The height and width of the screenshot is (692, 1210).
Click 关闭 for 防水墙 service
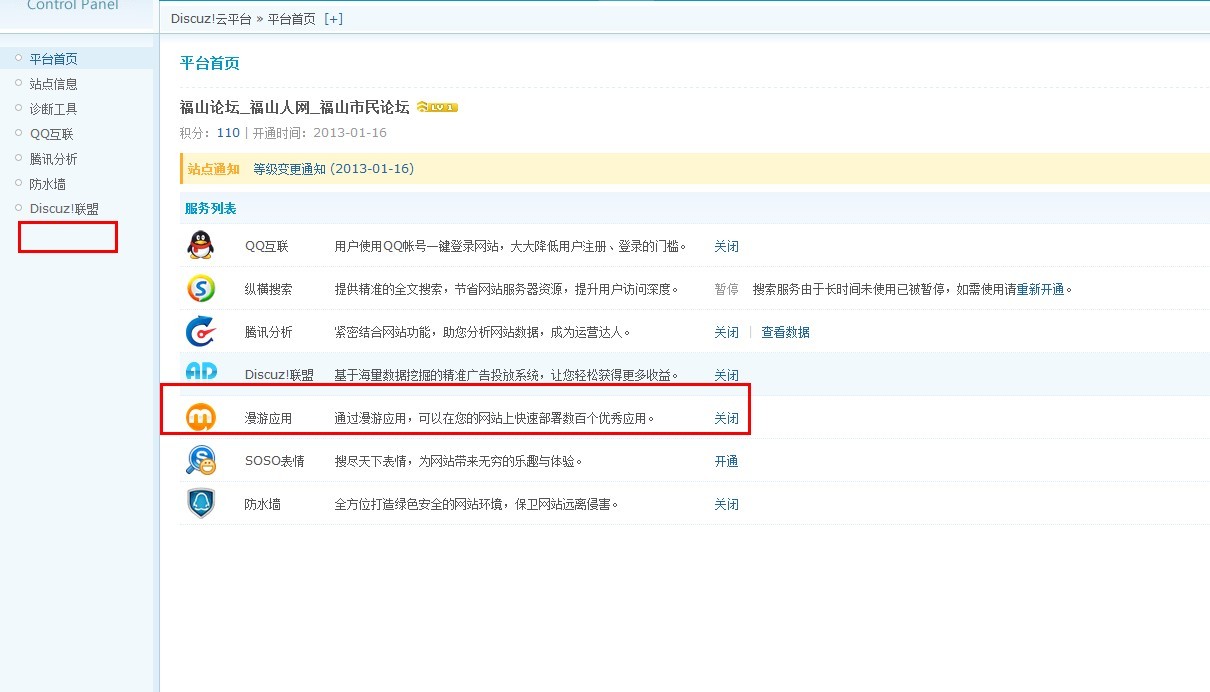point(726,504)
